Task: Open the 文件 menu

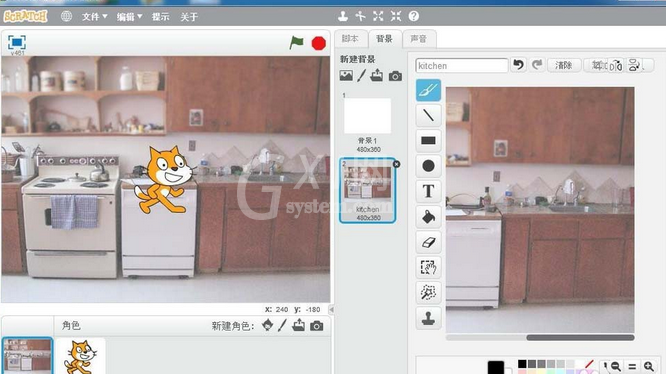Action: (94, 17)
